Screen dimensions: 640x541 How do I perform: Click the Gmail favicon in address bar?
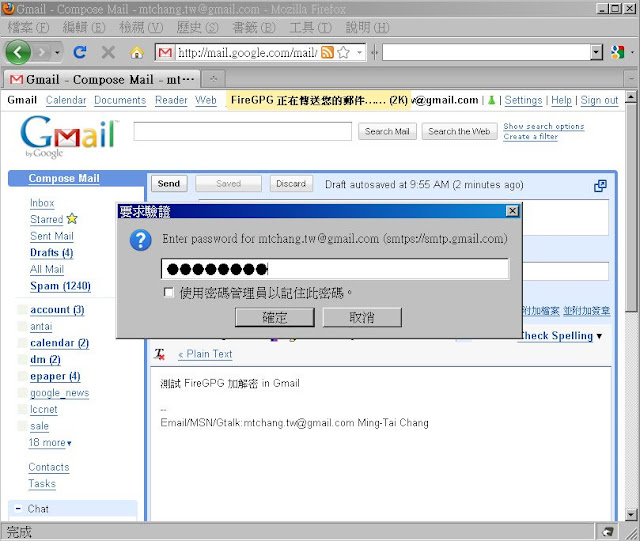pos(165,53)
